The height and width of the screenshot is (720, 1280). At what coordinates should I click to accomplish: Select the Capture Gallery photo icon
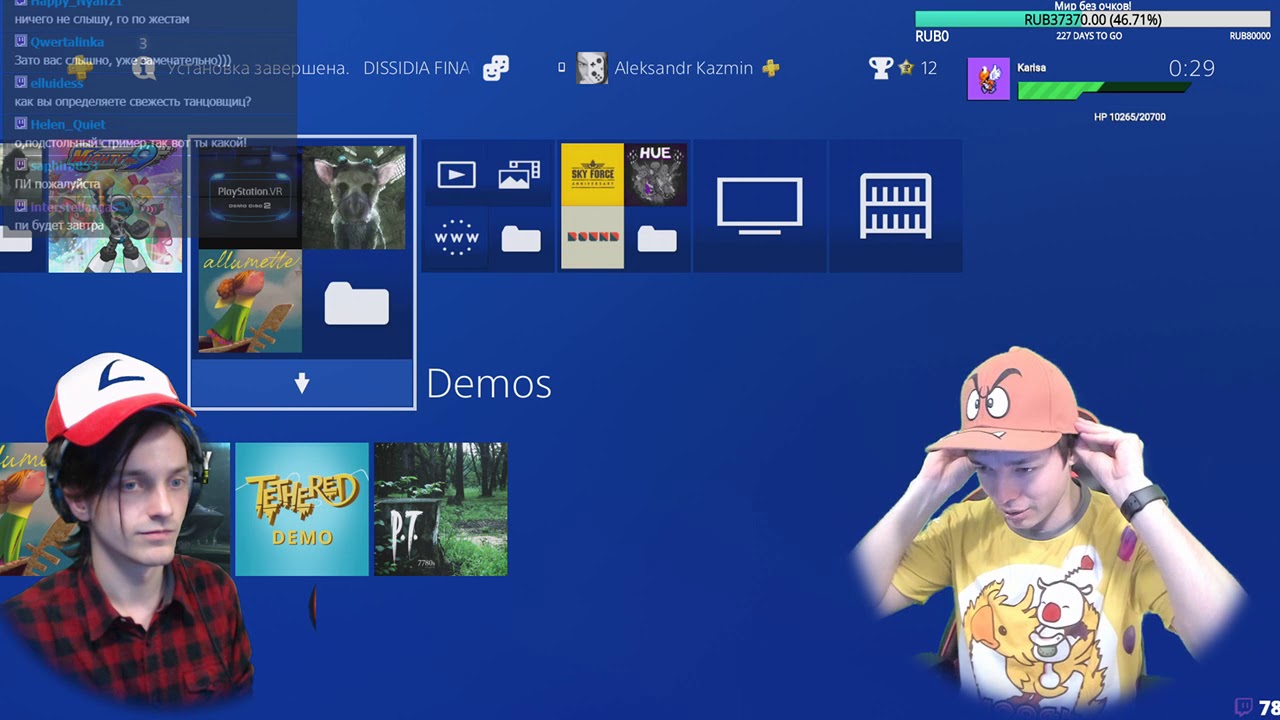click(x=520, y=175)
